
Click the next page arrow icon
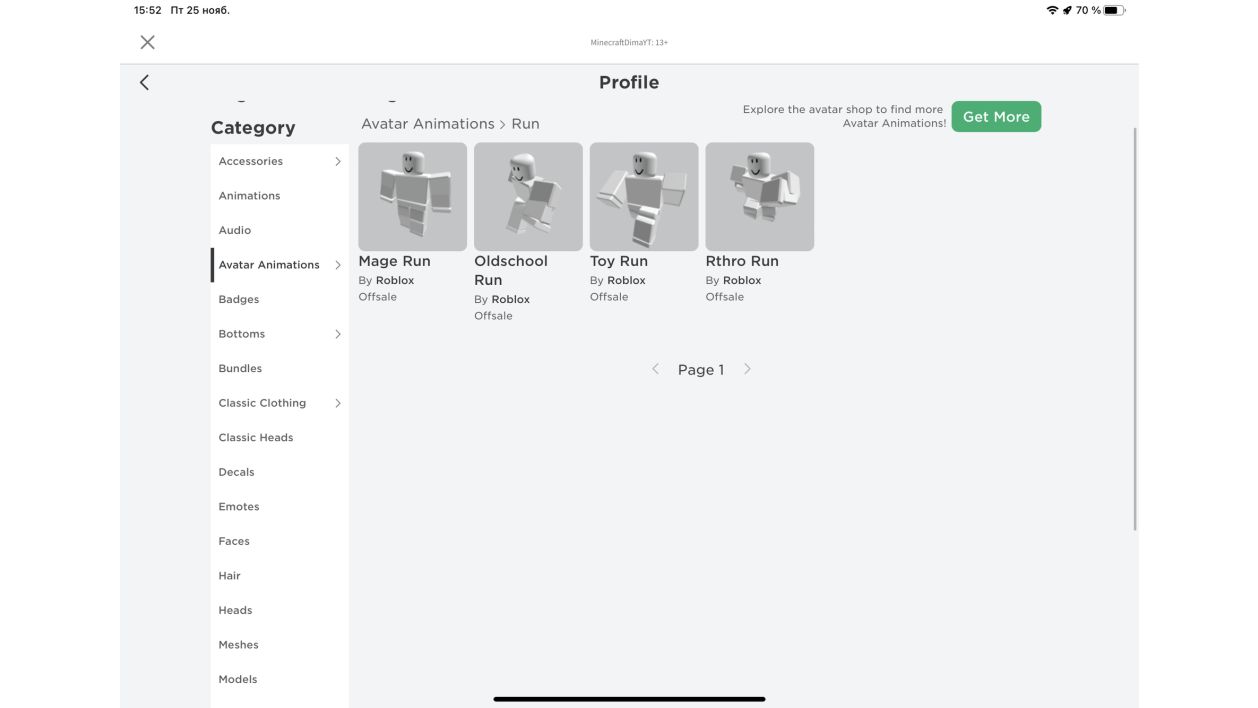tap(747, 369)
